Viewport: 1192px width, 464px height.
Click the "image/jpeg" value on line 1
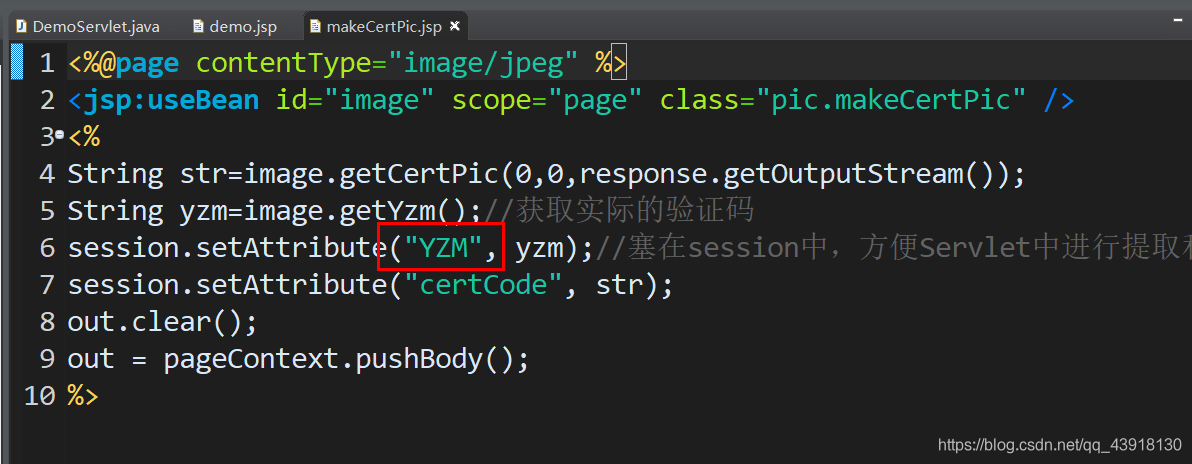pyautogui.click(x=483, y=63)
